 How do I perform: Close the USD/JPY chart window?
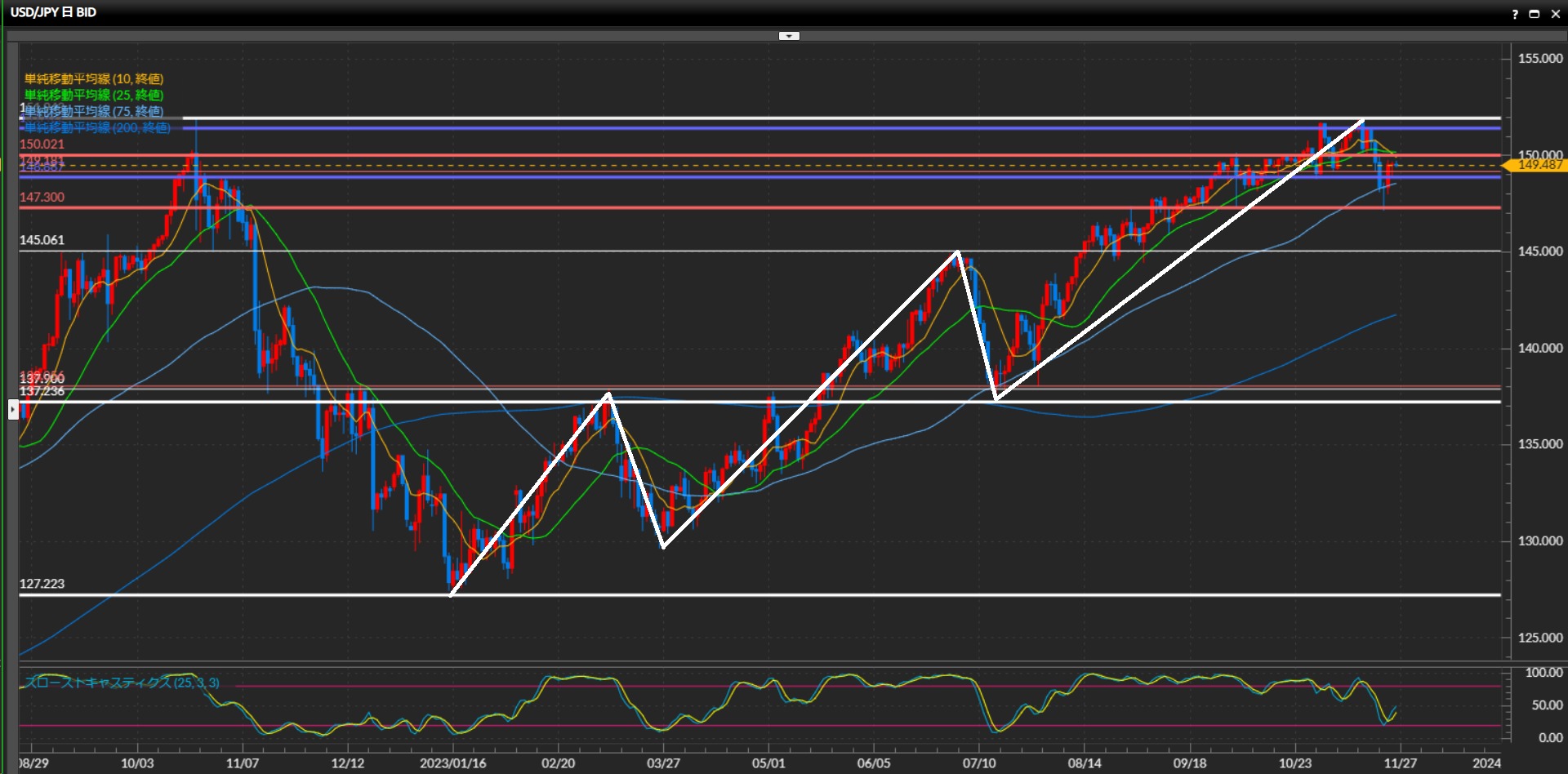(x=1555, y=14)
